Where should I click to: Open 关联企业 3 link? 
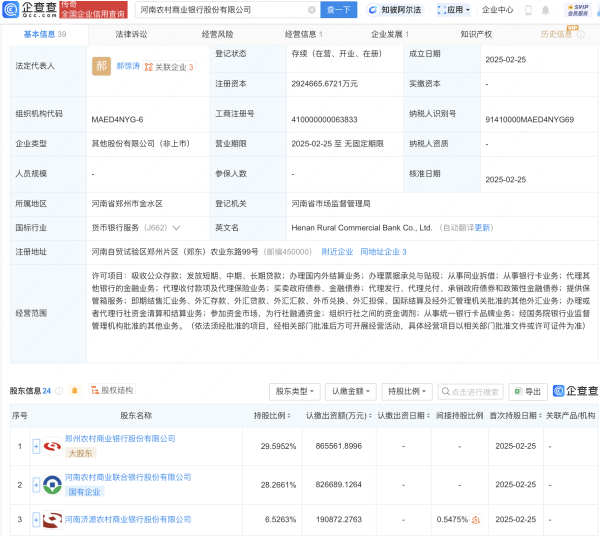(170, 67)
